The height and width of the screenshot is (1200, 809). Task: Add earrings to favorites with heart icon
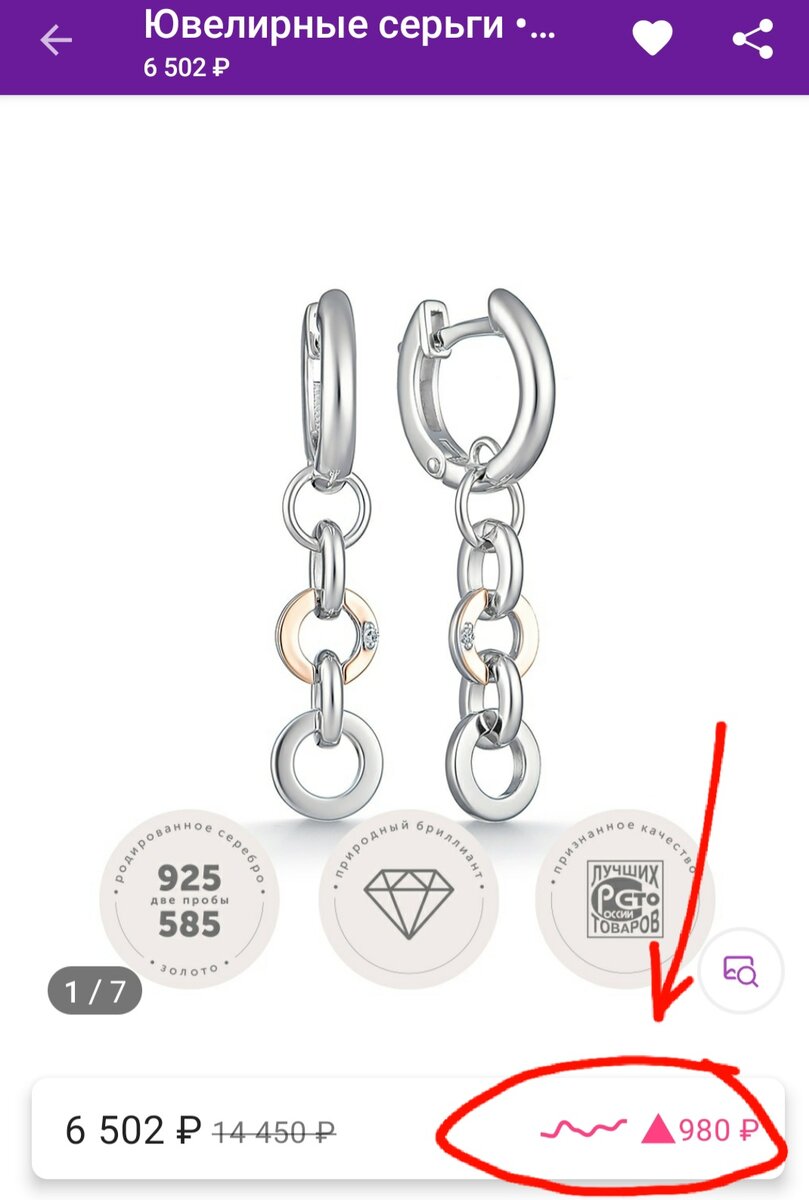coord(652,40)
